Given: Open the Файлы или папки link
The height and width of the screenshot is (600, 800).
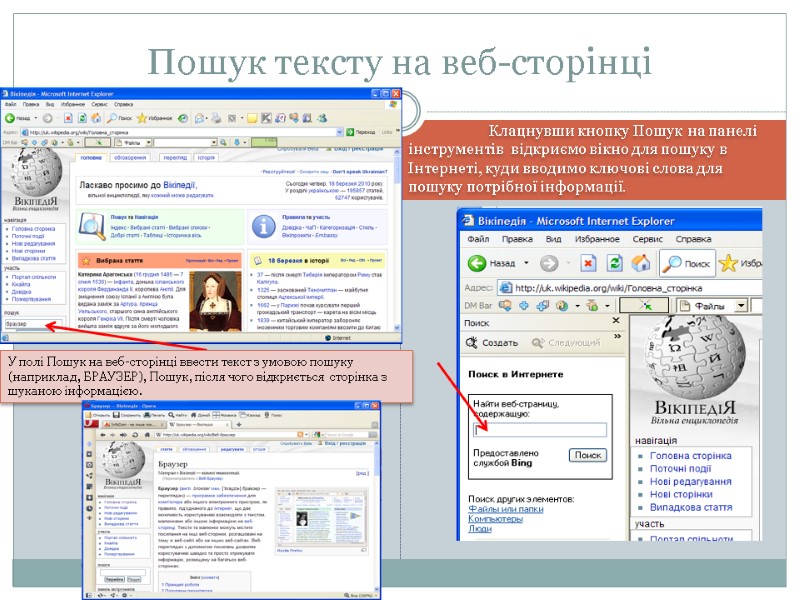Looking at the screenshot, I should tap(506, 509).
